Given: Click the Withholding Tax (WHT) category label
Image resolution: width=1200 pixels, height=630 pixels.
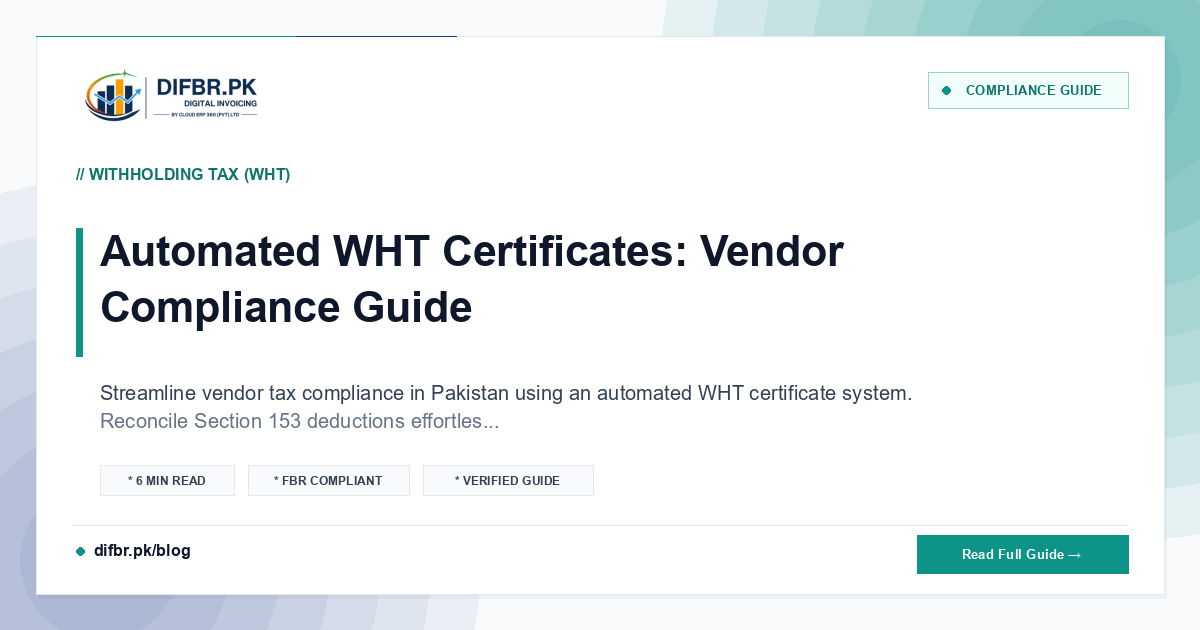Looking at the screenshot, I should tap(183, 174).
